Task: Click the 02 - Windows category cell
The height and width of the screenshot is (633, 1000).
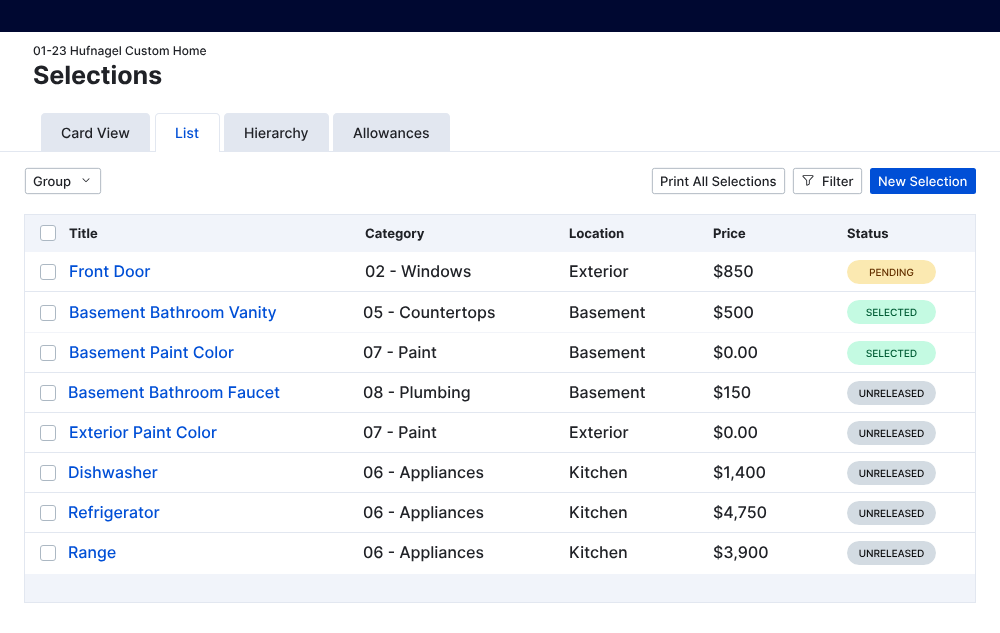Action: (x=418, y=272)
